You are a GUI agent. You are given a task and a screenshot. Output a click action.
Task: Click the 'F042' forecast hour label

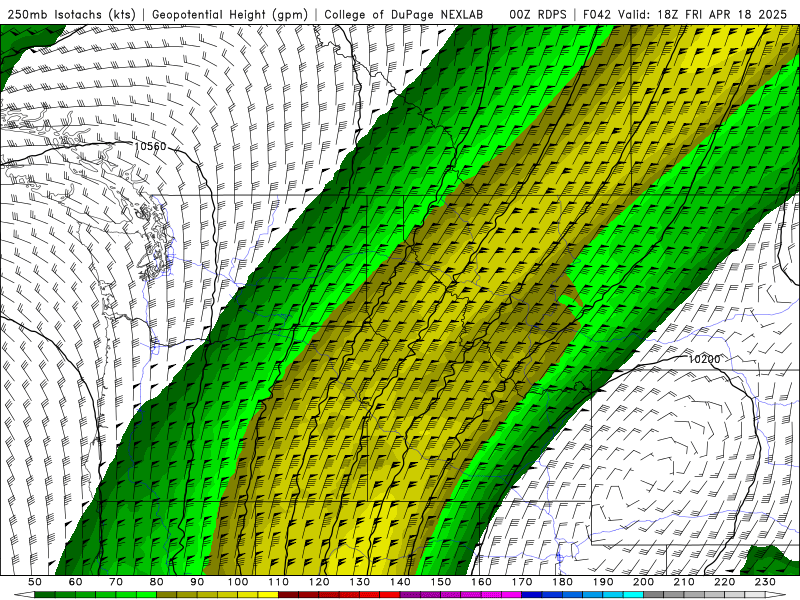(x=597, y=14)
